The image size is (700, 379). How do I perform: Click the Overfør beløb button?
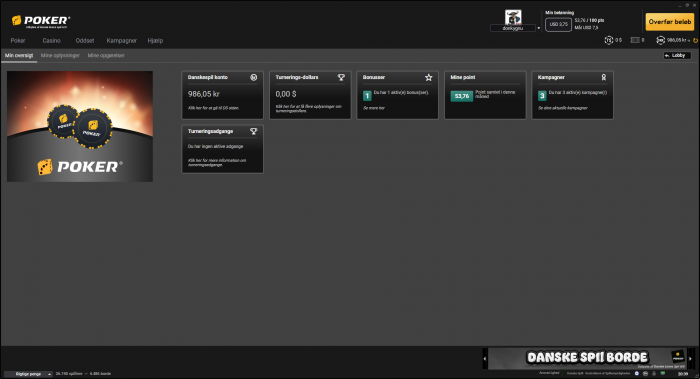[x=670, y=21]
